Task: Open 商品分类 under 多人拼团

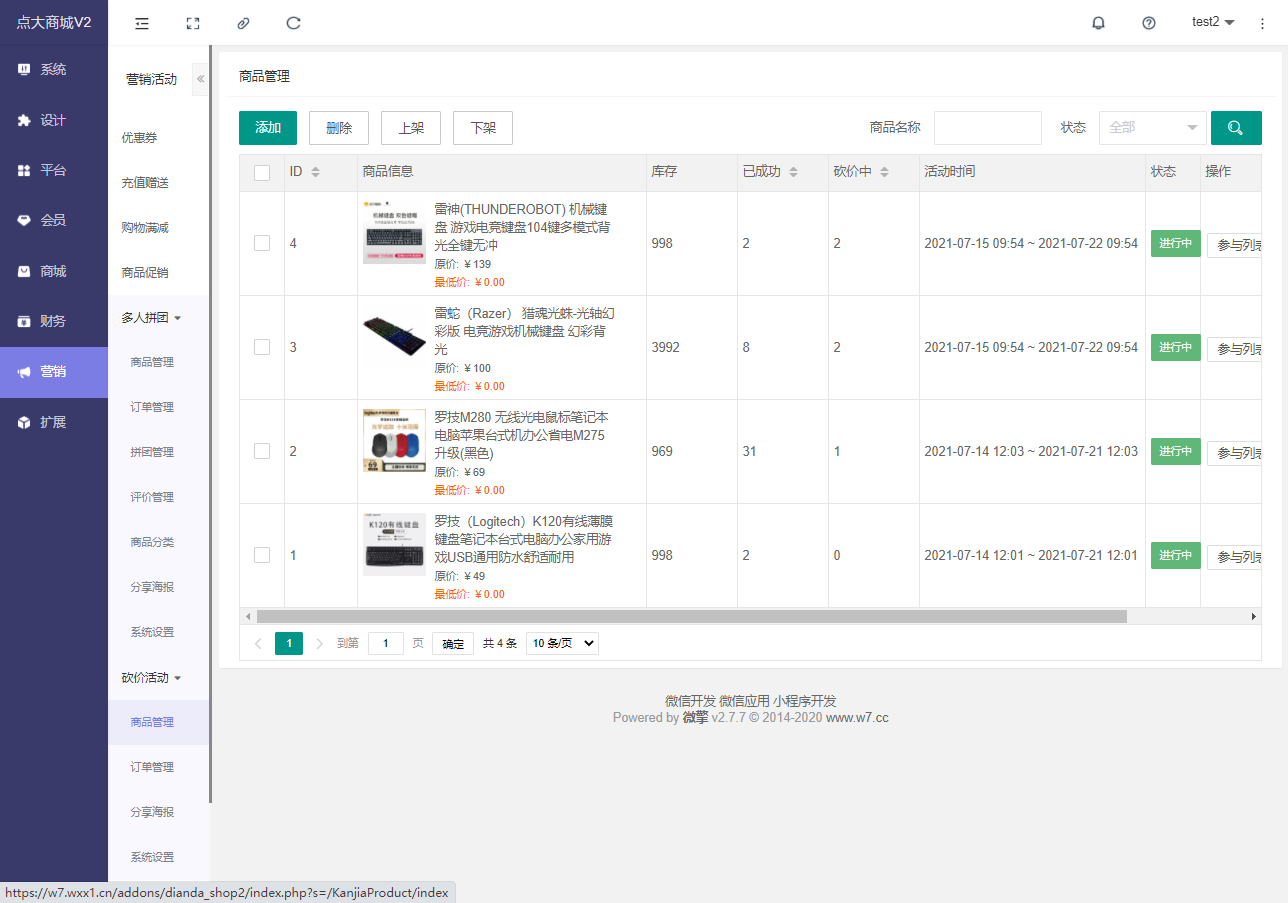Action: (x=152, y=542)
